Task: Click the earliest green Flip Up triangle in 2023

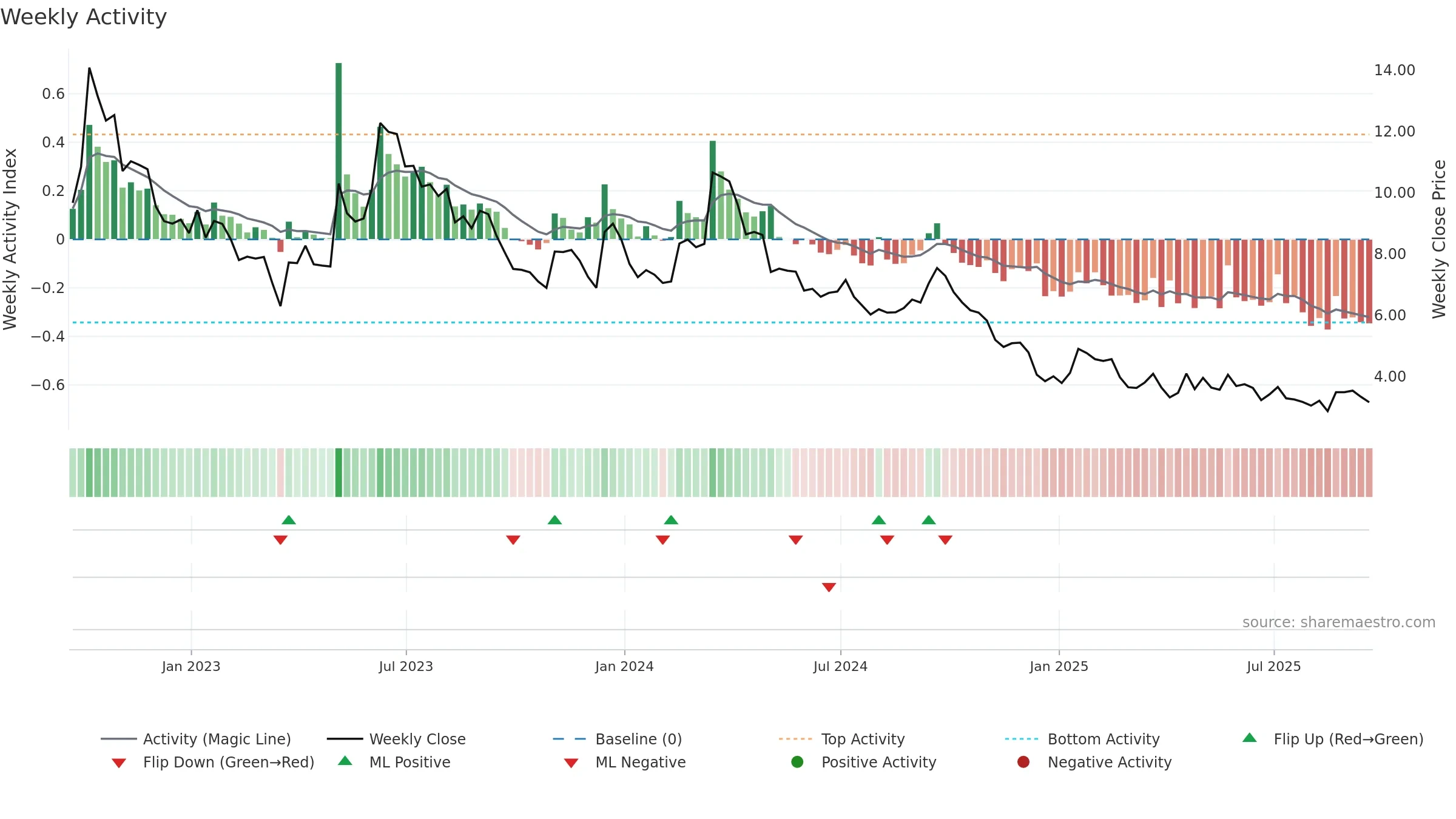Action: [289, 520]
